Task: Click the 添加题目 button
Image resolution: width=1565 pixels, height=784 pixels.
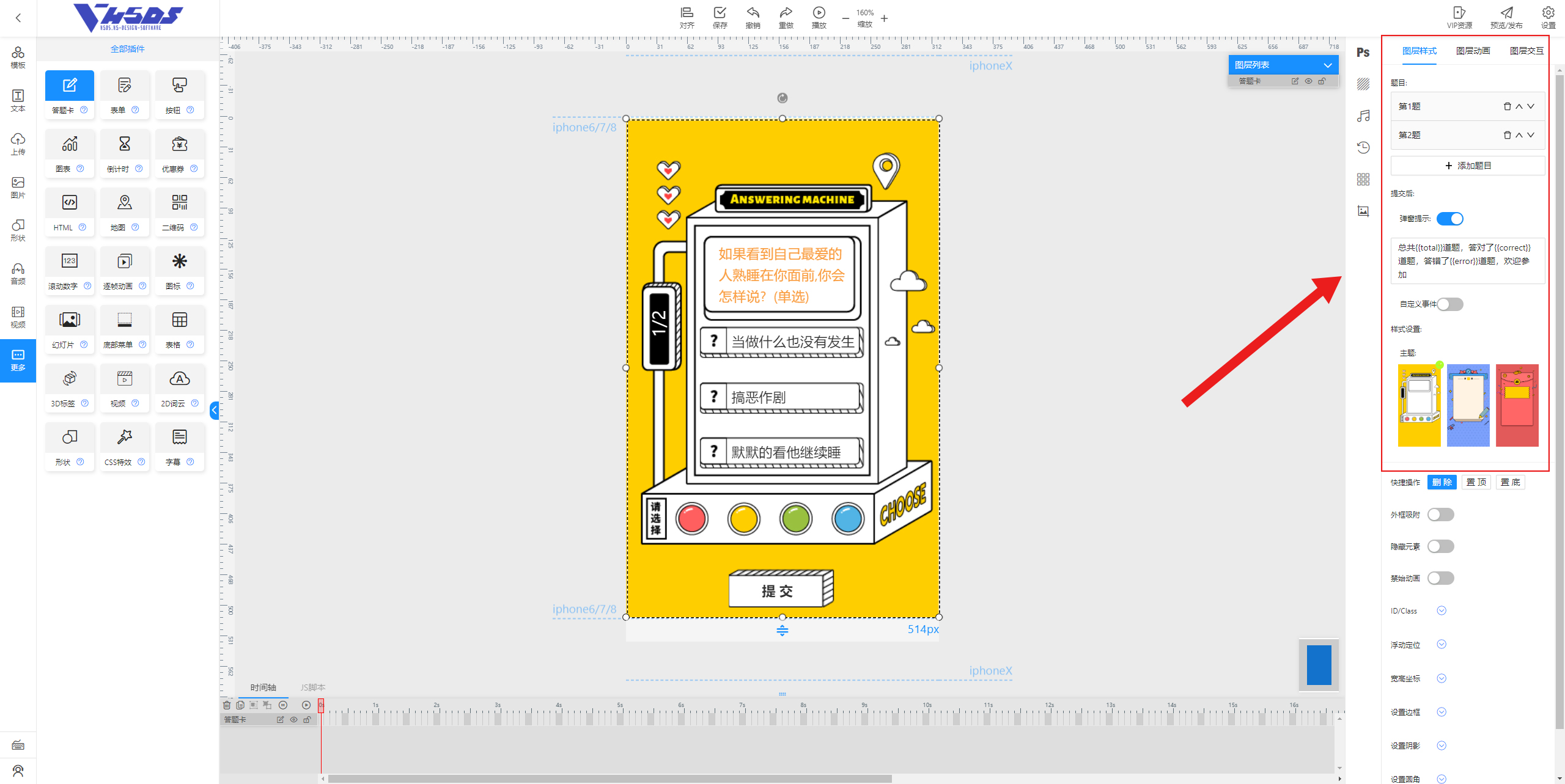Action: pyautogui.click(x=1467, y=166)
